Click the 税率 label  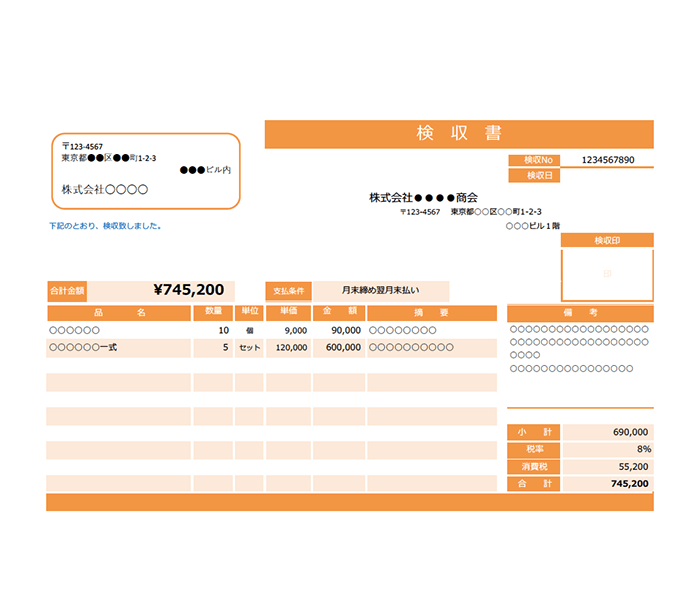[534, 449]
